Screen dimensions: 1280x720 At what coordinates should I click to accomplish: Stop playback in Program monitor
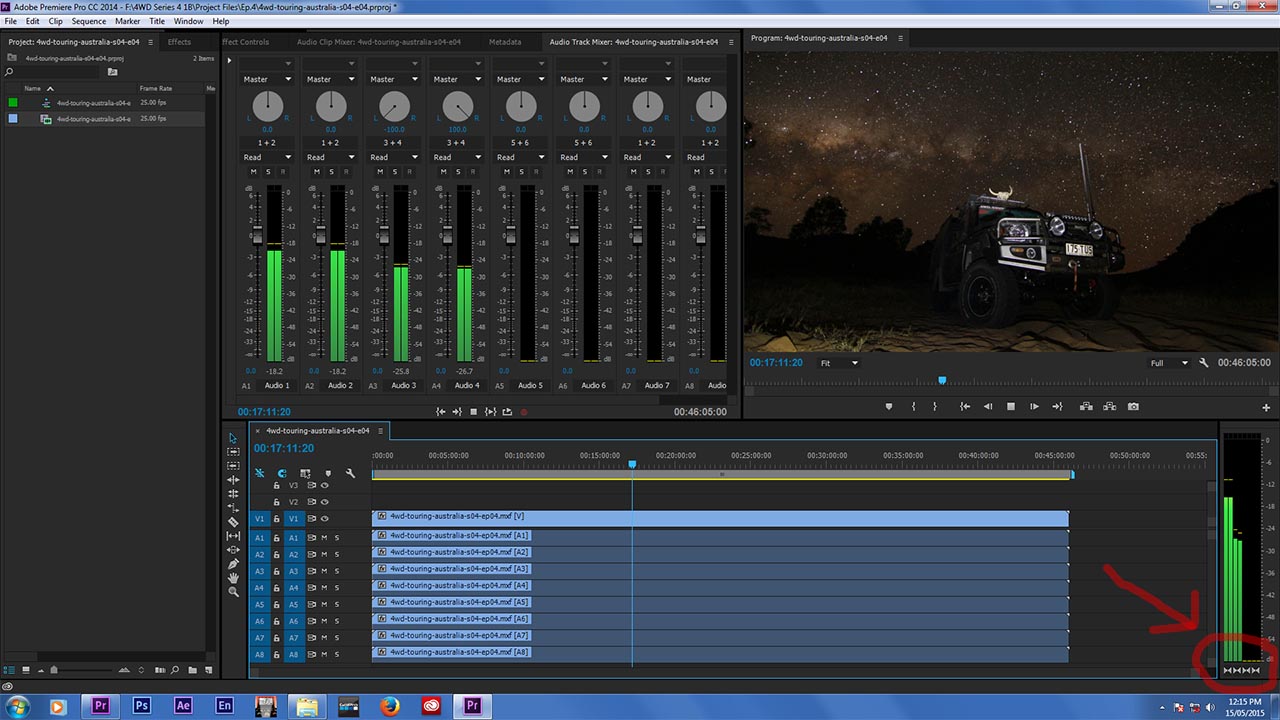pyautogui.click(x=1010, y=407)
